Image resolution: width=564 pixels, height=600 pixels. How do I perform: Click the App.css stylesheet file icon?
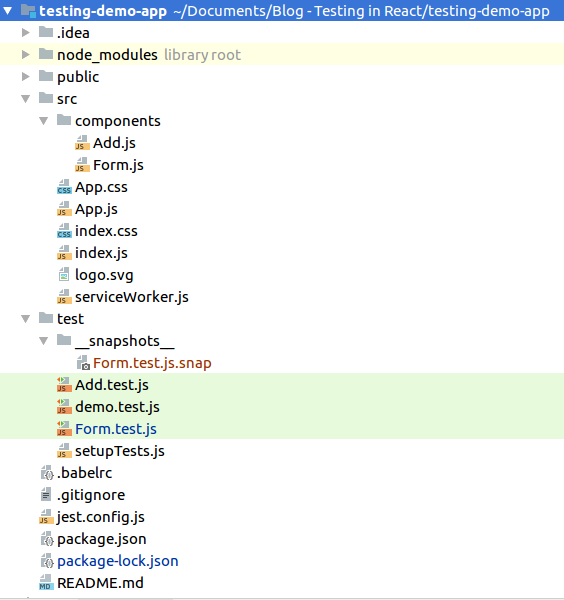[x=64, y=187]
